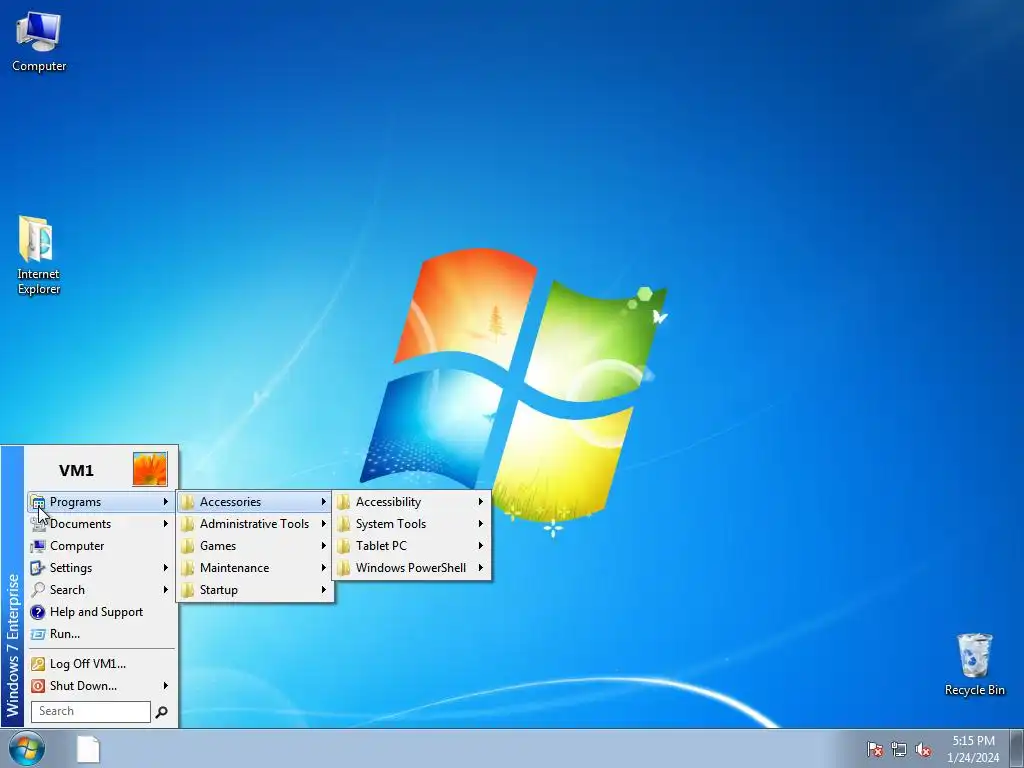Viewport: 1024px width, 768px height.
Task: Click the VM1 user picture thumbnail
Action: pos(150,469)
